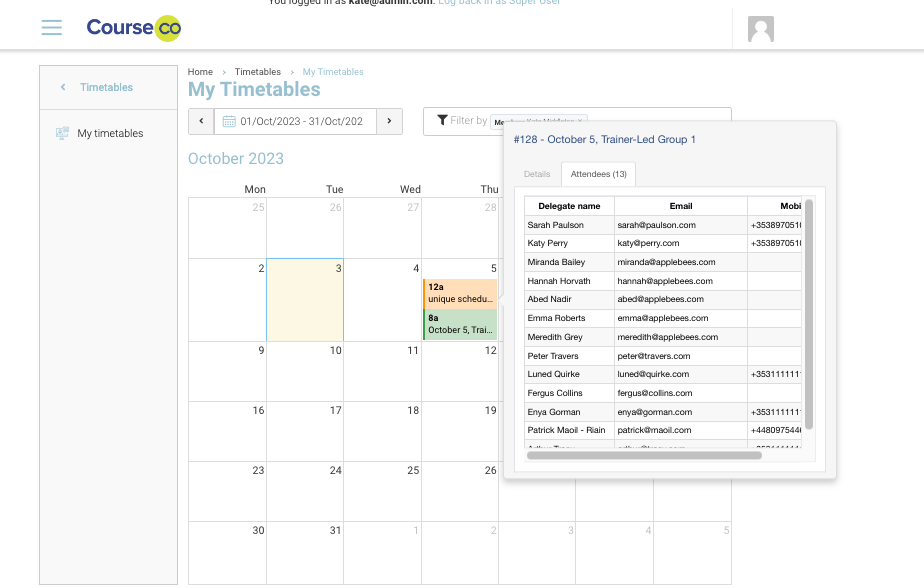Screen dimensions: 924x588
Task: Click the calendar icon in date range
Action: coord(229,121)
